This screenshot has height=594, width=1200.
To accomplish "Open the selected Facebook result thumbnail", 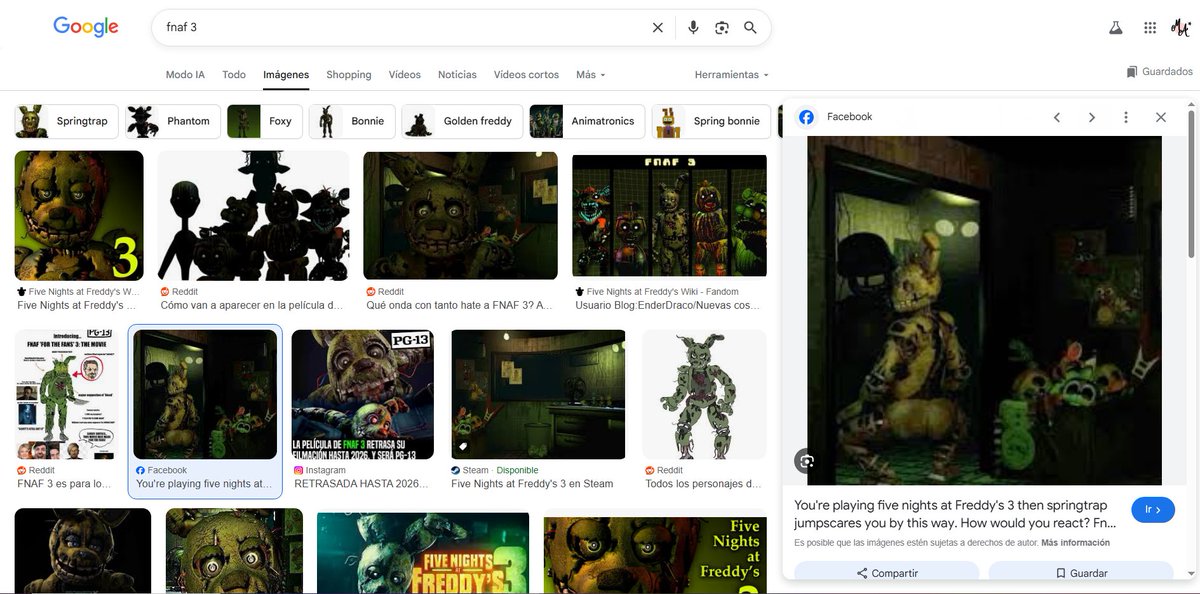I will [x=205, y=394].
